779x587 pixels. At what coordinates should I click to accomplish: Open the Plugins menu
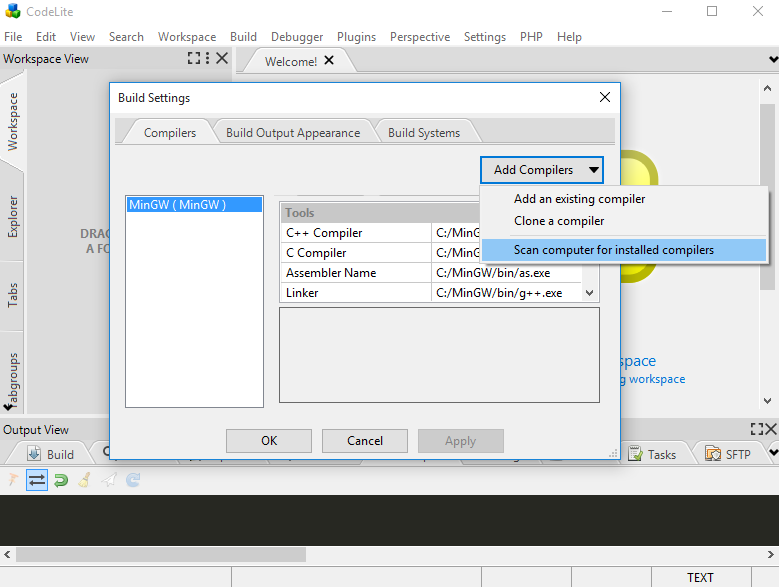tap(356, 37)
